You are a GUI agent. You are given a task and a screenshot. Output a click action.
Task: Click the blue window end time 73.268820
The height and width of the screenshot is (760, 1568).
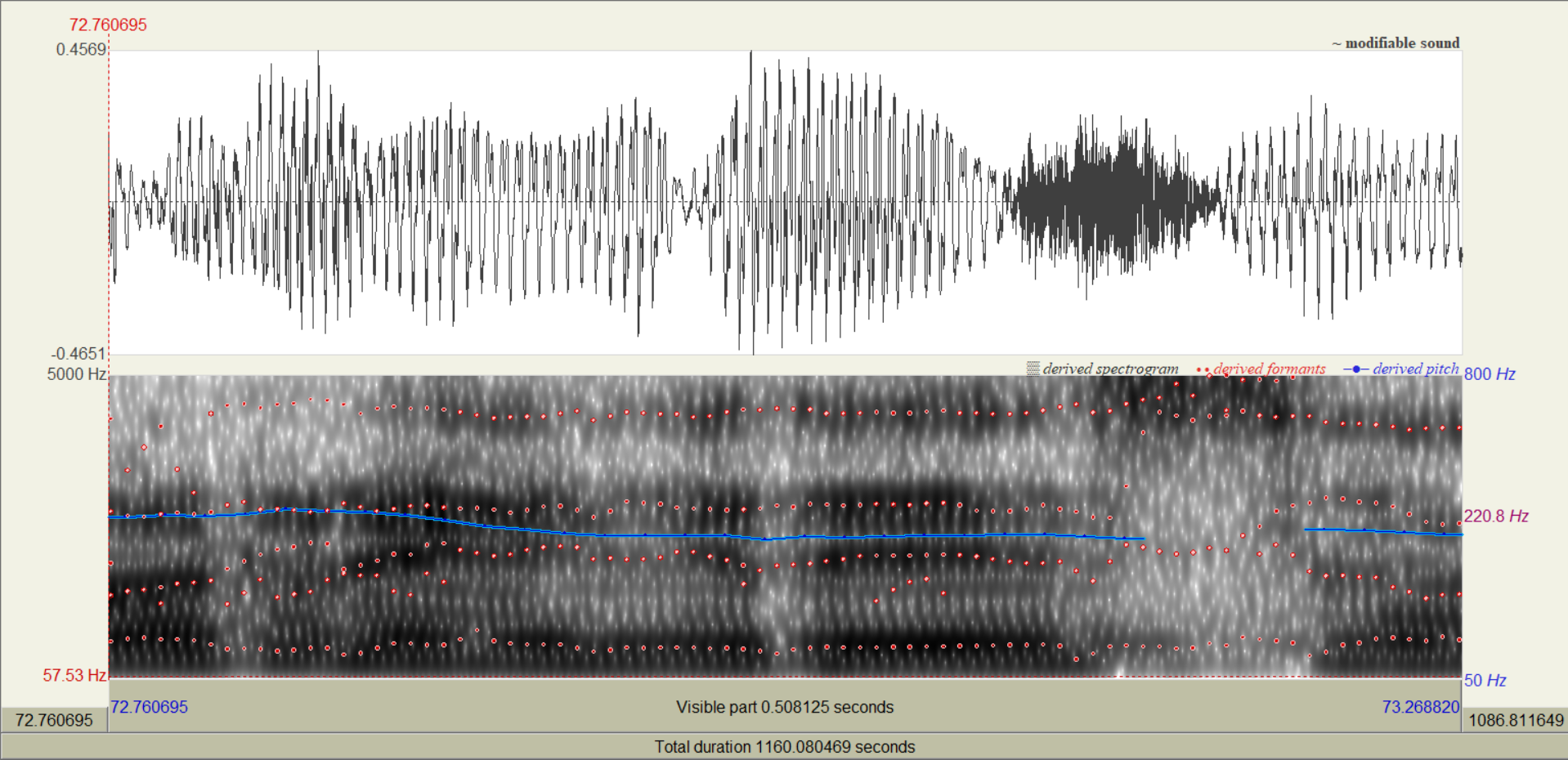(x=1420, y=707)
